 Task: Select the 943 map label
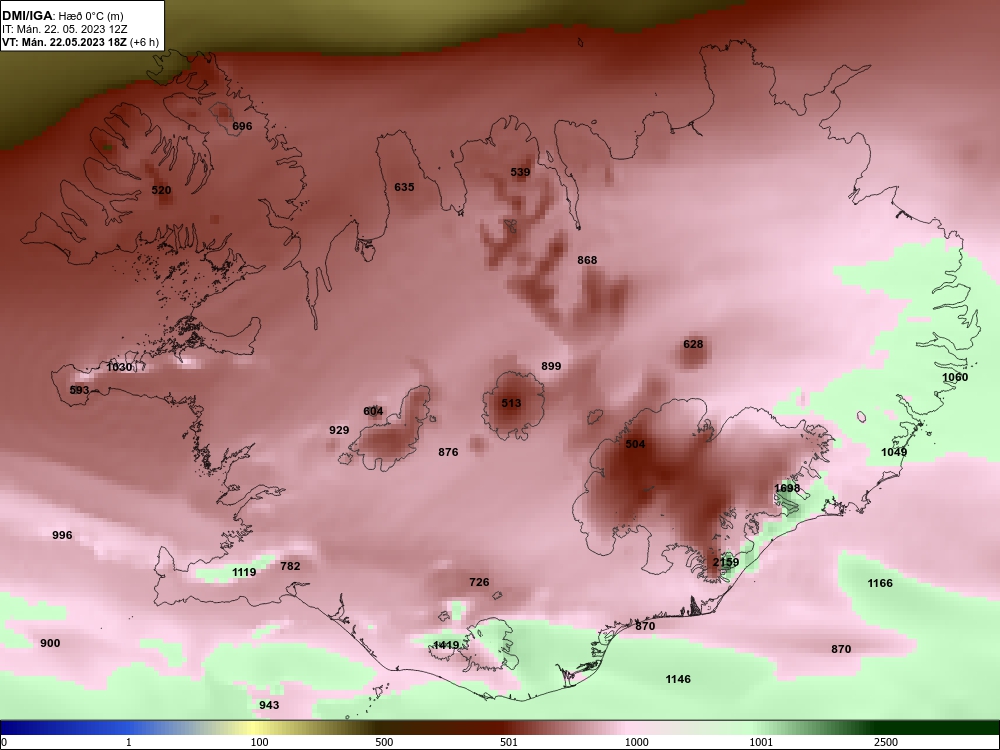pos(269,705)
